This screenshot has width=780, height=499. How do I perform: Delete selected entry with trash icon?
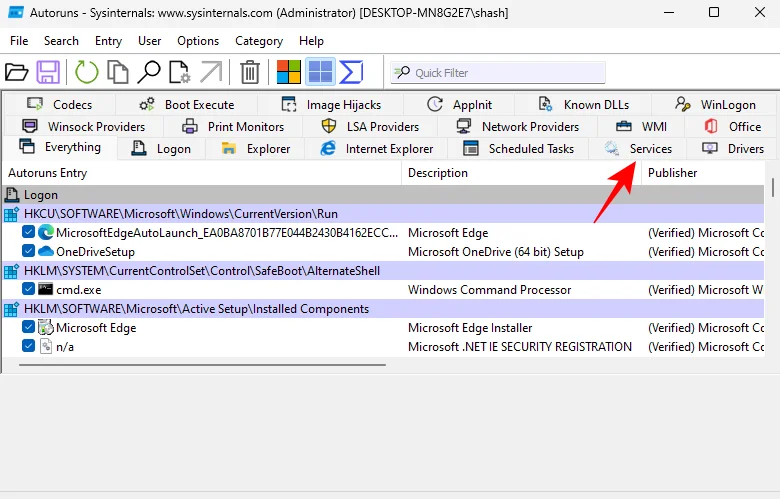click(250, 72)
